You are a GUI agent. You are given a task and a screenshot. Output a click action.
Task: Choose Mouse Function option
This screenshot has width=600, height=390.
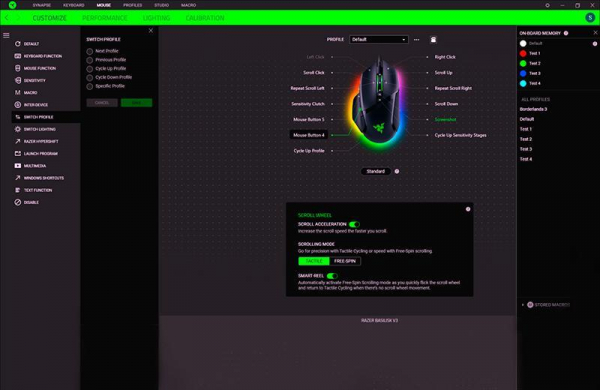(35, 68)
